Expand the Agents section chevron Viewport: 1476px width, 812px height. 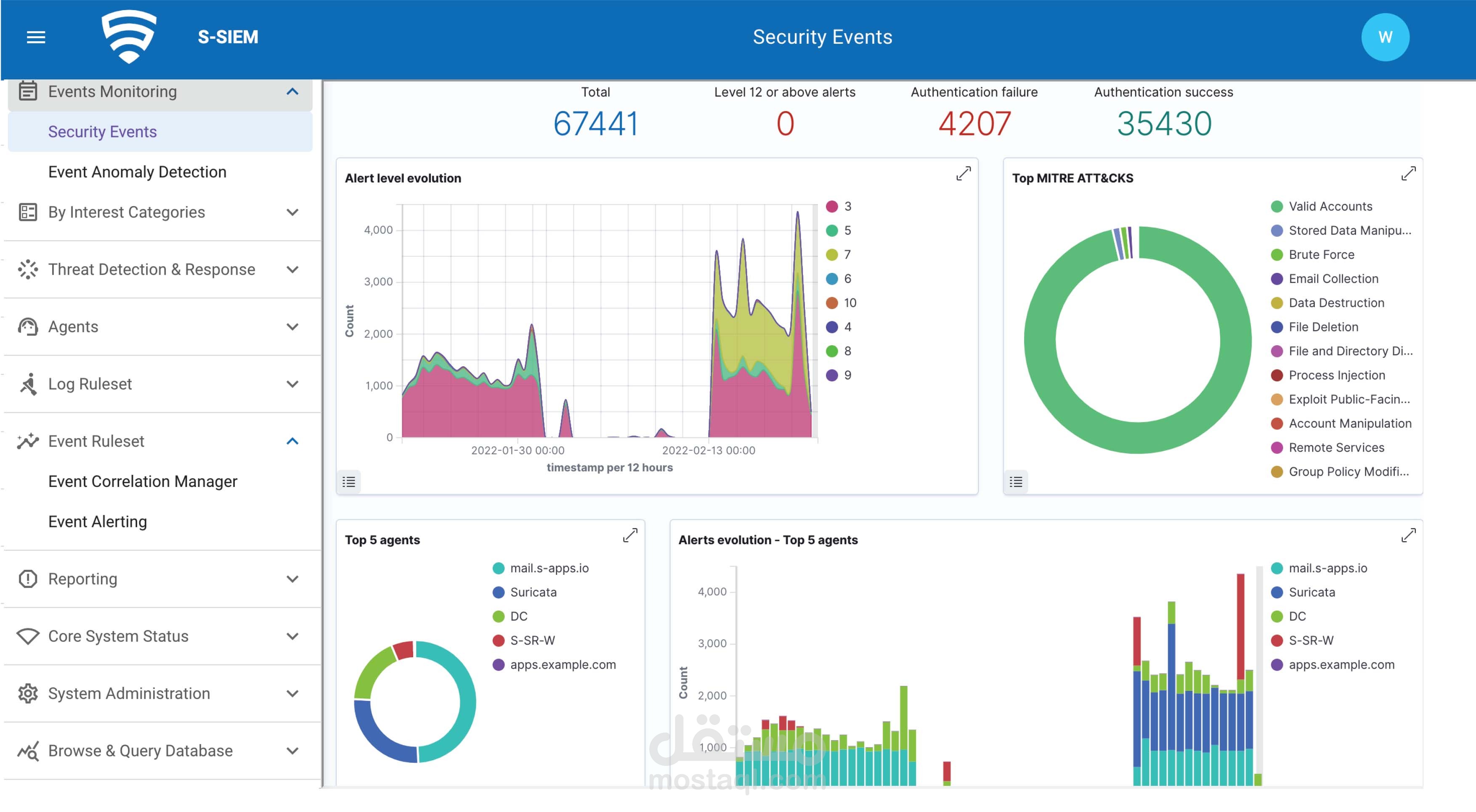coord(292,327)
